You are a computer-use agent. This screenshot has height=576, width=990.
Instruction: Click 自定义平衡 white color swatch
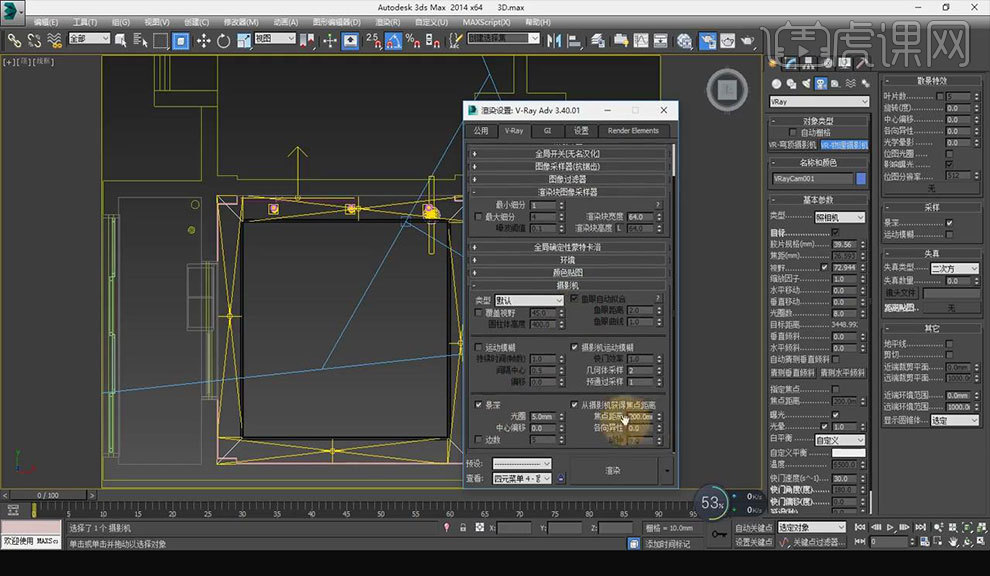tap(848, 453)
